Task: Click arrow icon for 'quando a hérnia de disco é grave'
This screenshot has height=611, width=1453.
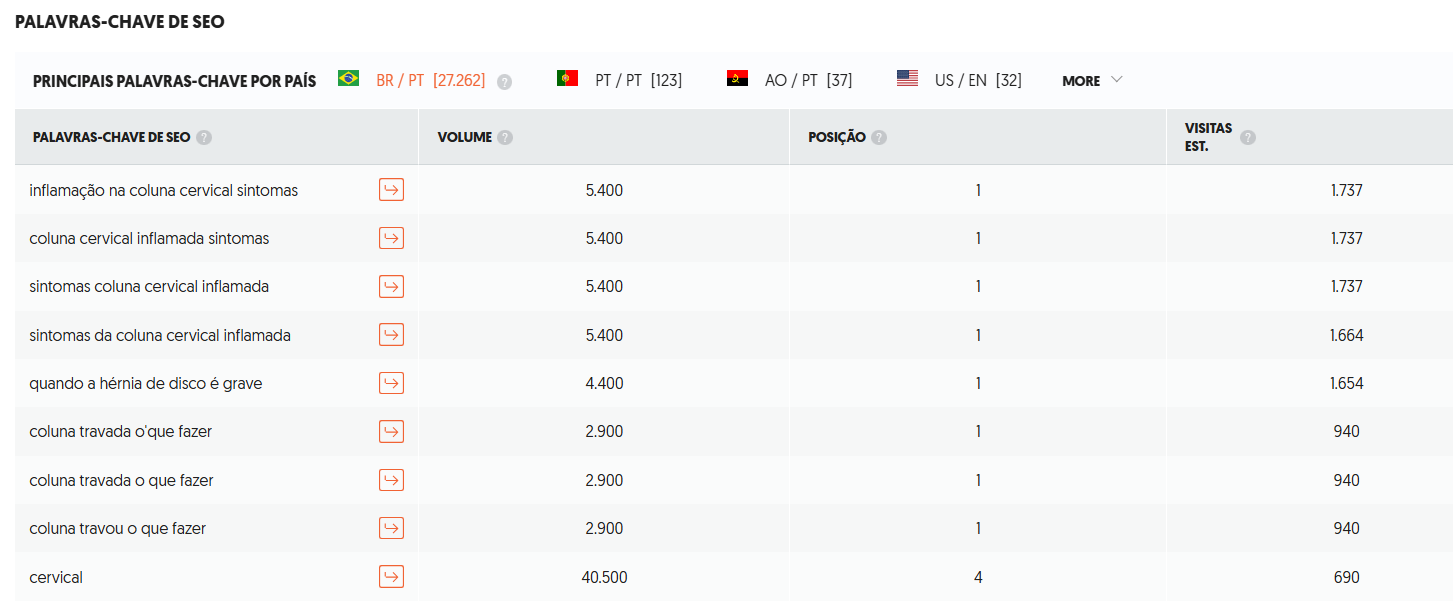Action: click(x=391, y=383)
